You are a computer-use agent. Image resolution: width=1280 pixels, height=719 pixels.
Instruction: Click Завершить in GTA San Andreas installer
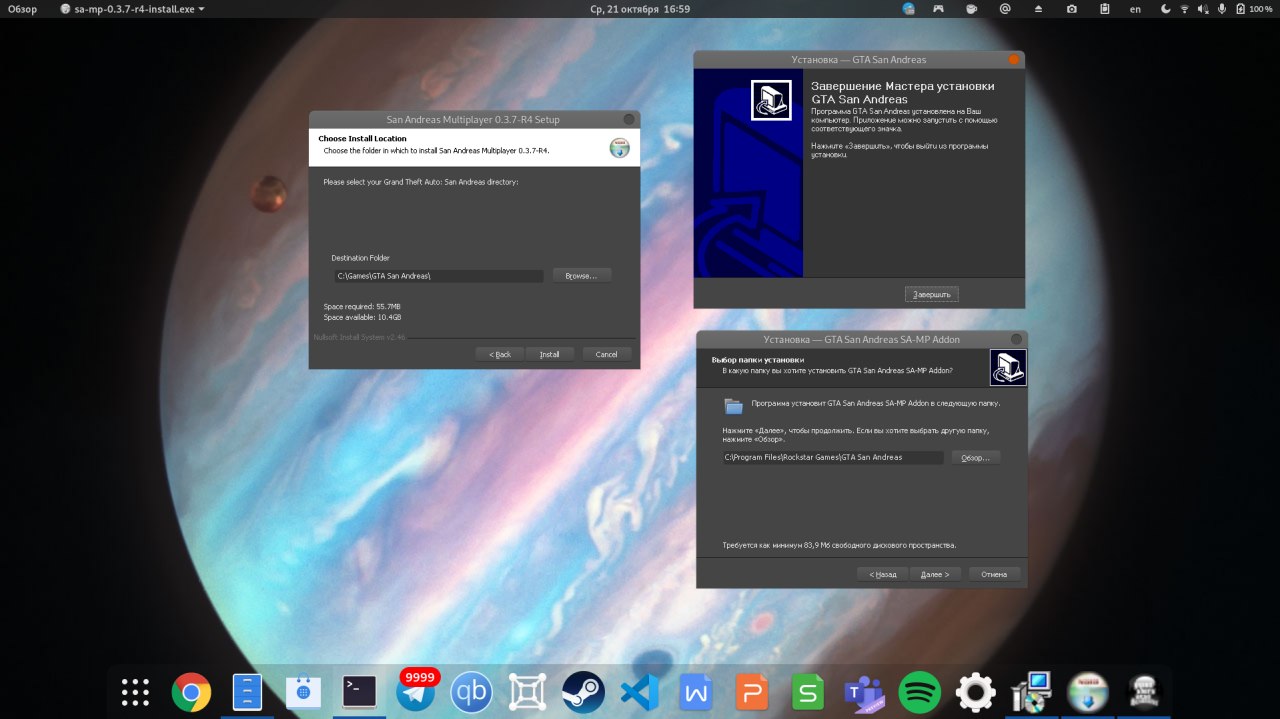pyautogui.click(x=932, y=294)
